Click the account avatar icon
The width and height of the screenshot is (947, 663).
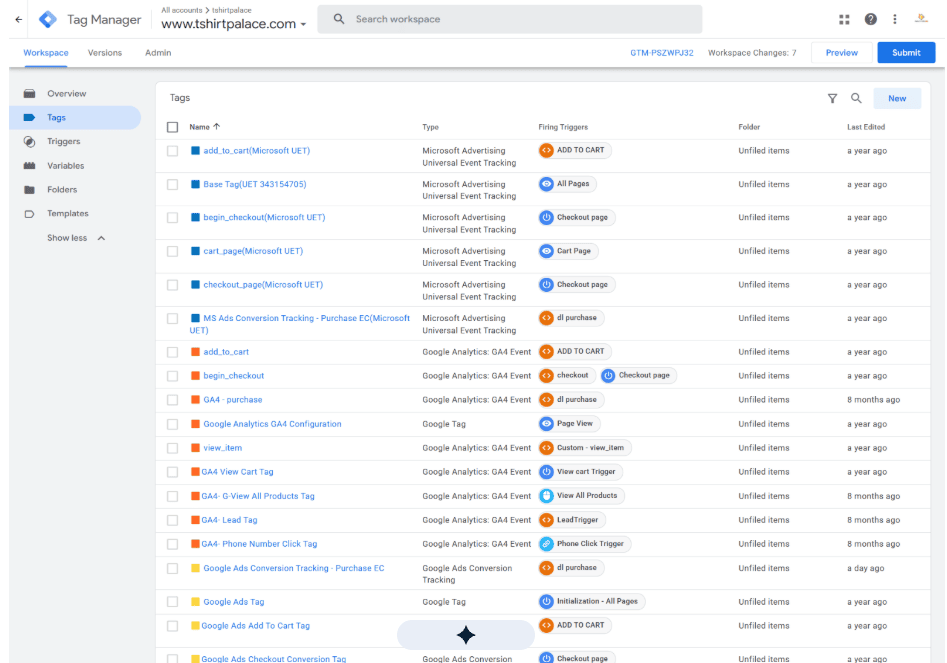(x=921, y=19)
